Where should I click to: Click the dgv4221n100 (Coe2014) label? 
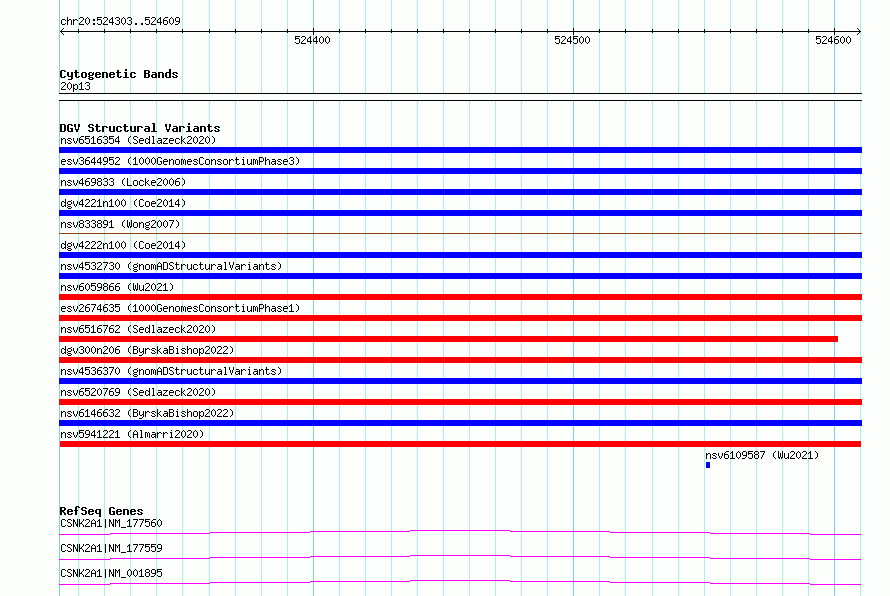pos(123,203)
